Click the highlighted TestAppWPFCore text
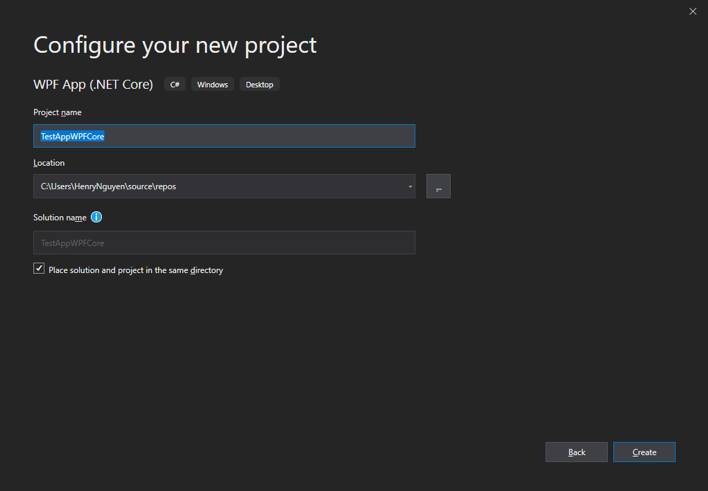Viewport: 708px width, 491px height. (73, 136)
